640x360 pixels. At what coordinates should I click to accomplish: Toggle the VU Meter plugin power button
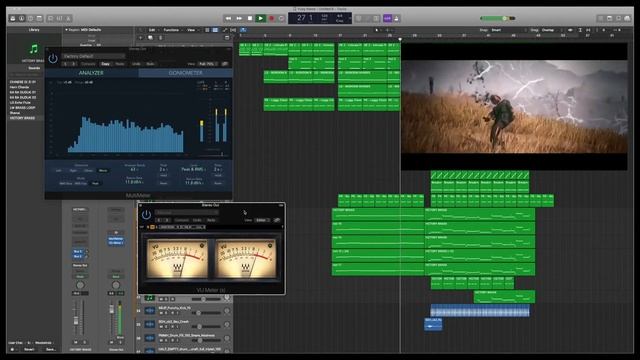146,214
